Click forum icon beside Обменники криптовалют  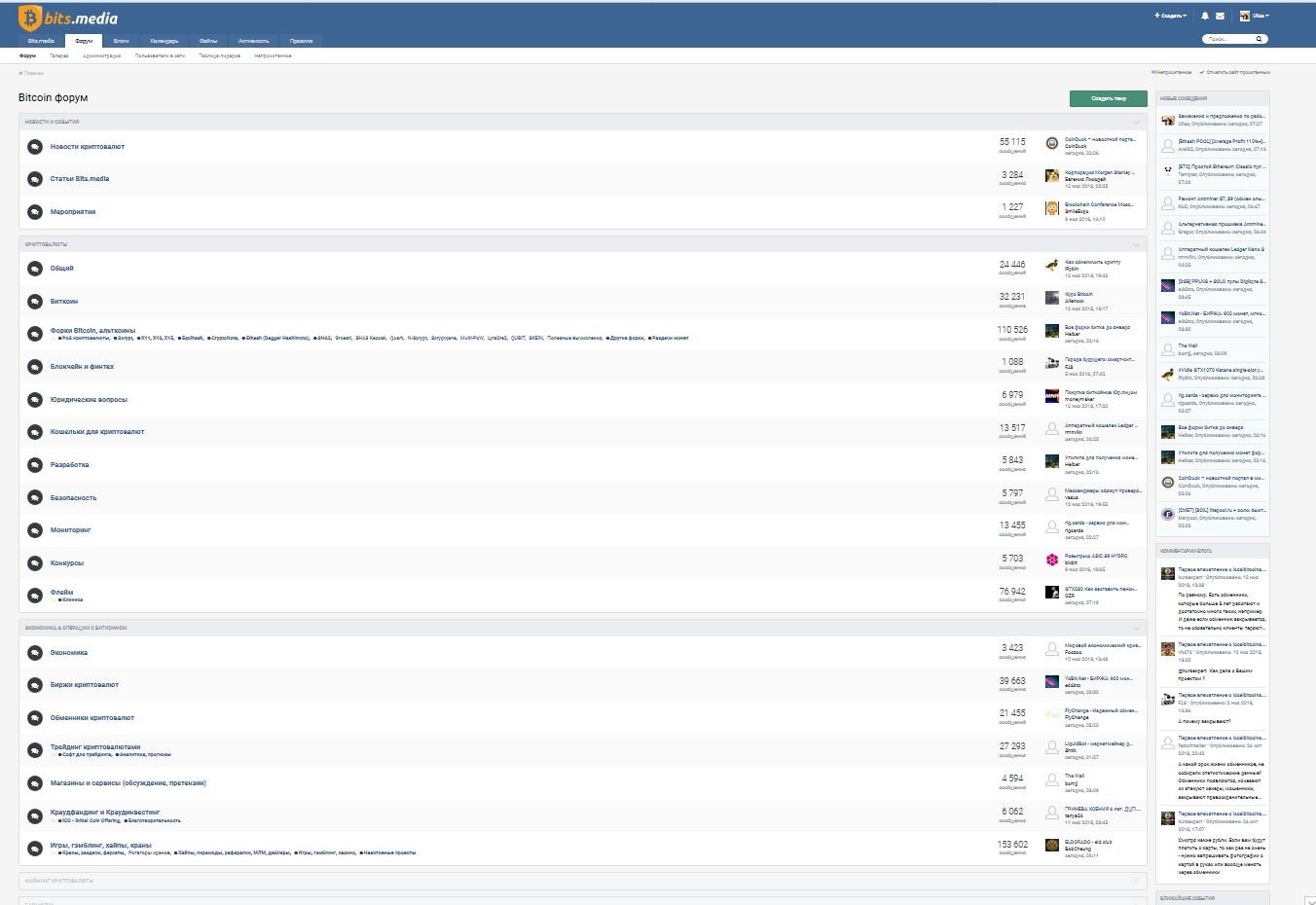click(35, 718)
